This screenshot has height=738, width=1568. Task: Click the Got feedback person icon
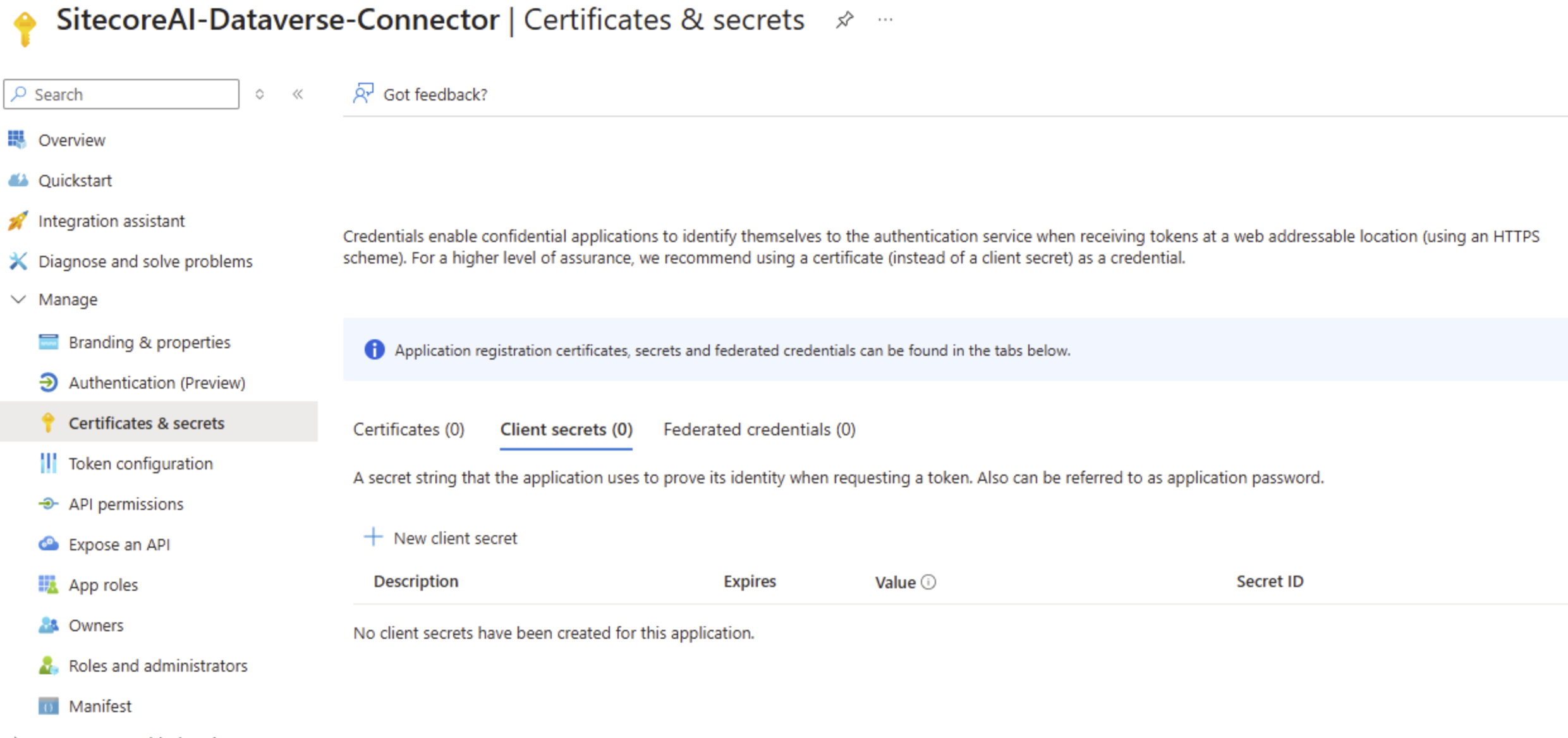(x=363, y=94)
